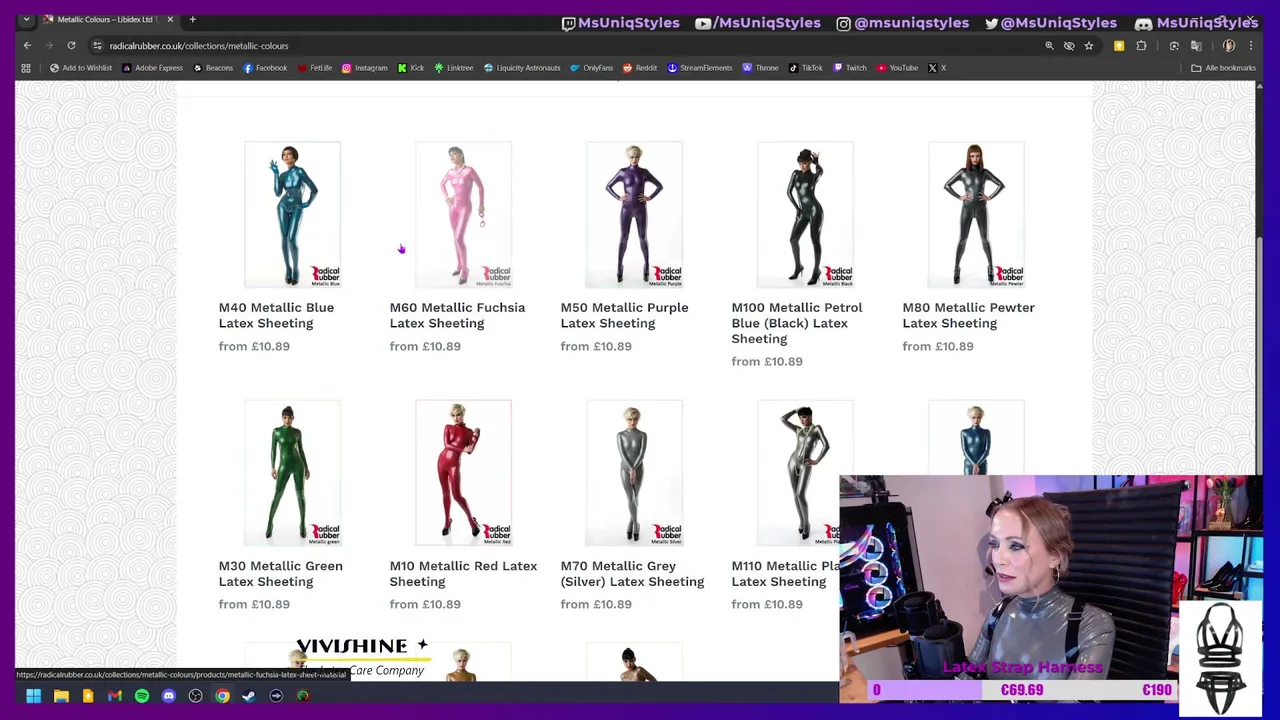
Task: Open Gmail from the taskbar
Action: [115, 696]
